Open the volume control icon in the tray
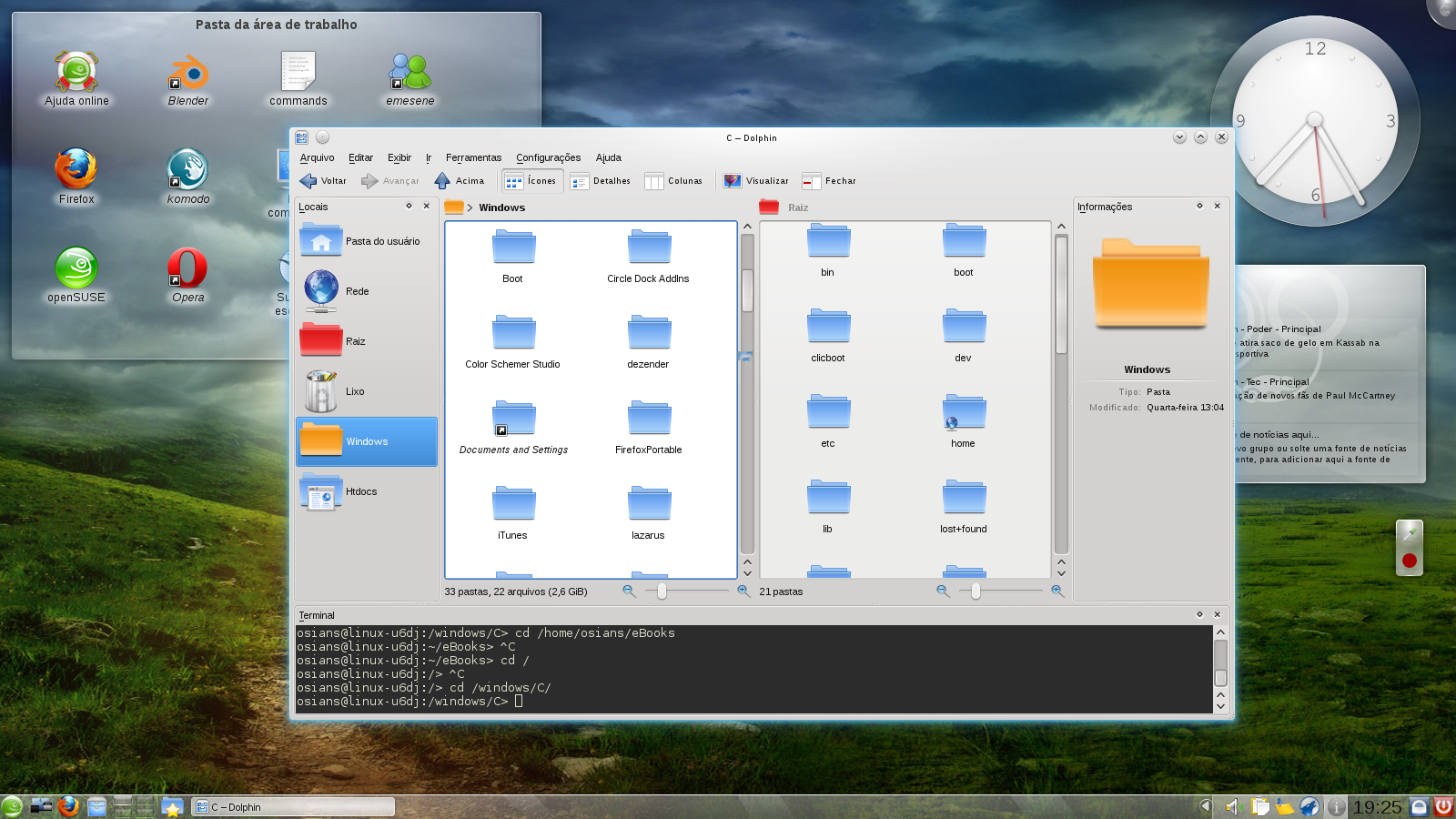Image resolution: width=1456 pixels, height=819 pixels. (x=1233, y=807)
